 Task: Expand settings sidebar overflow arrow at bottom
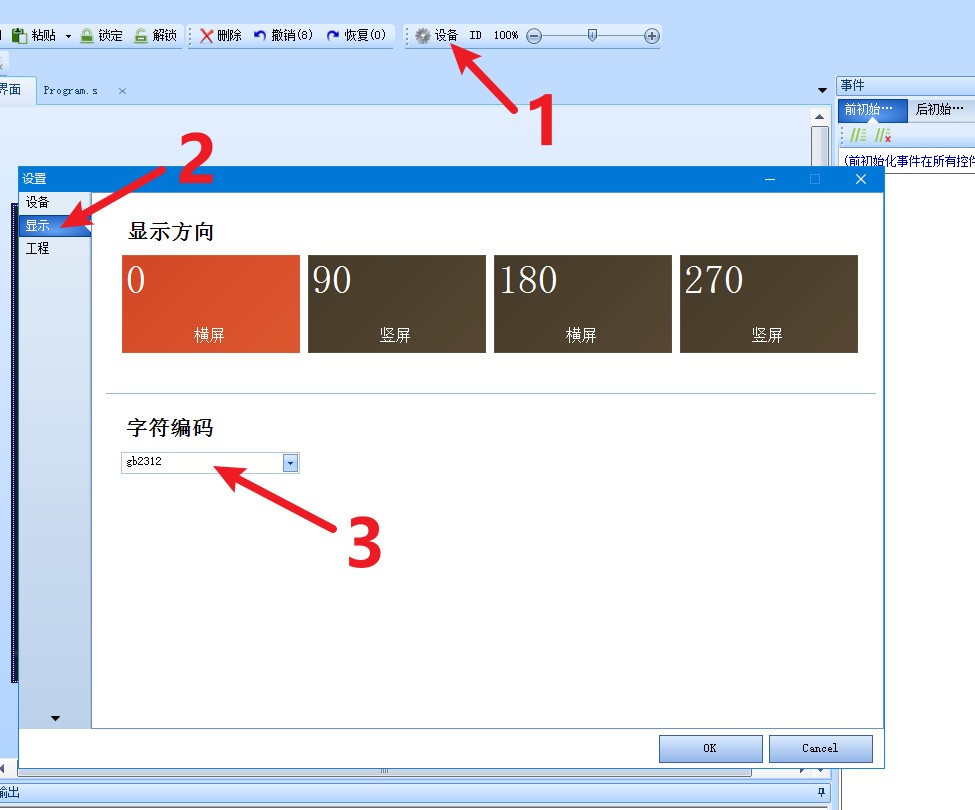click(55, 718)
